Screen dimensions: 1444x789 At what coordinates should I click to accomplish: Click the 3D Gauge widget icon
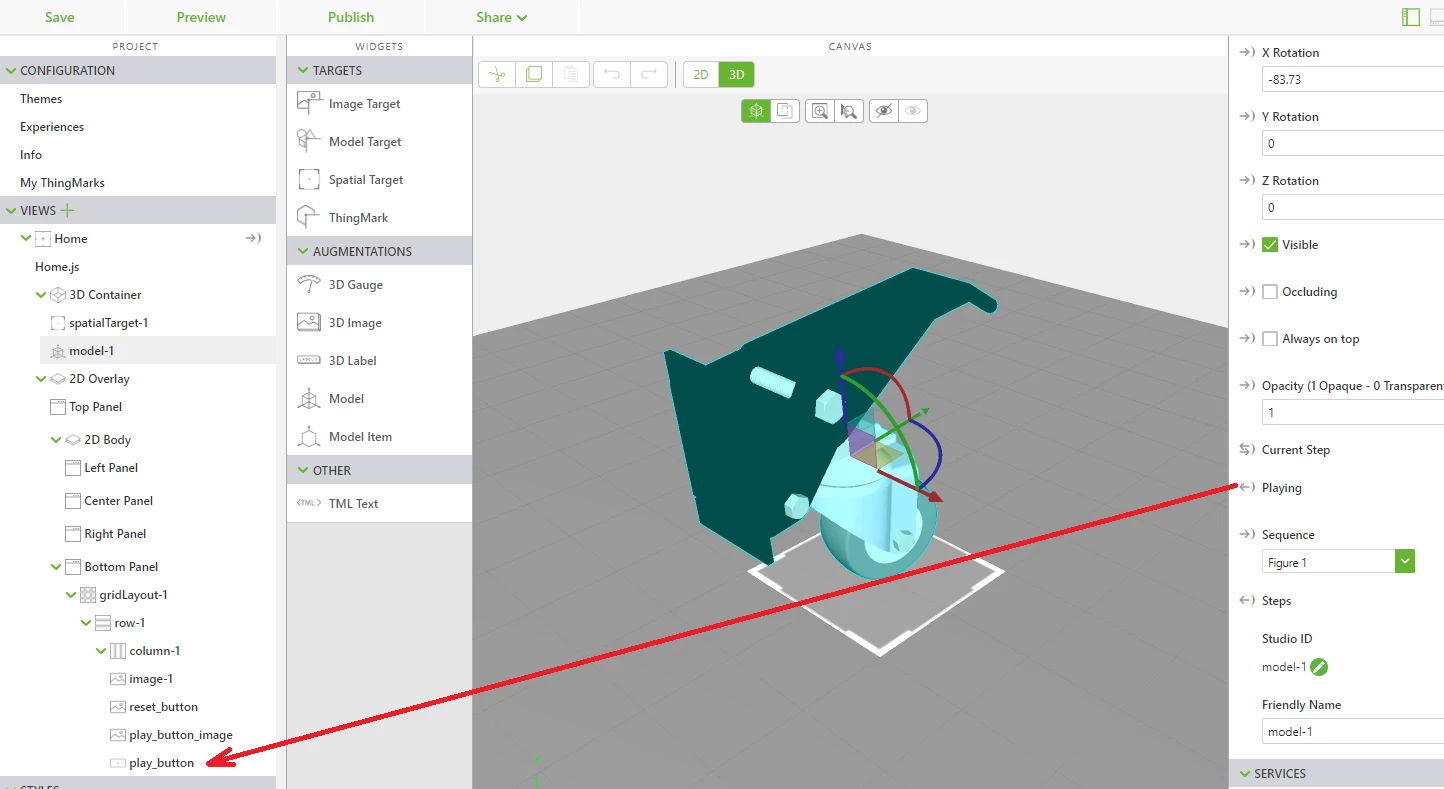point(309,284)
